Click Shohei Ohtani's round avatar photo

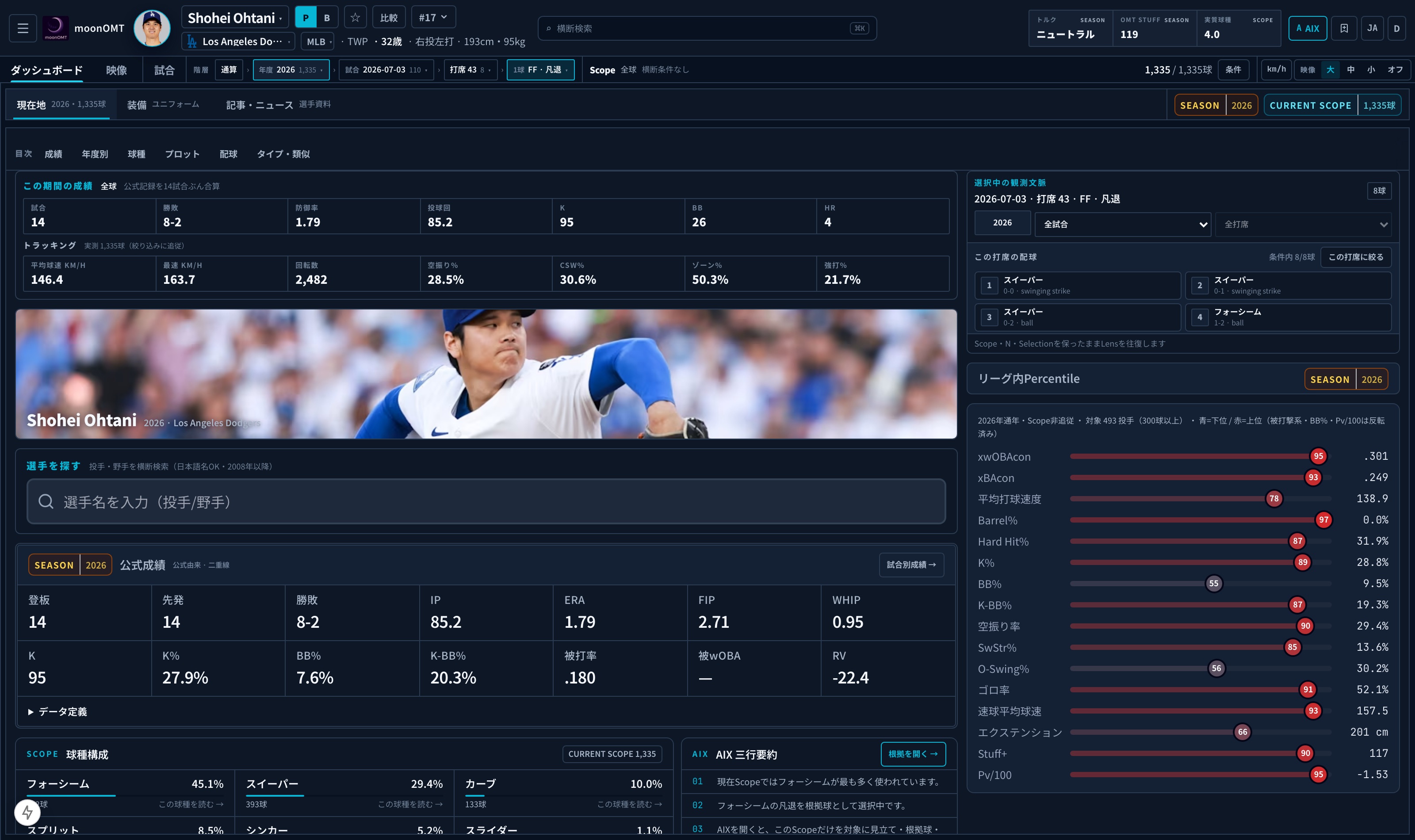152,28
